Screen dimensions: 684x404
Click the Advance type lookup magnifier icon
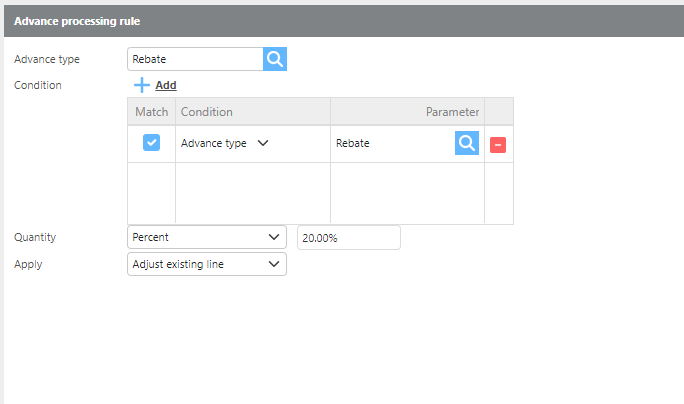(275, 59)
